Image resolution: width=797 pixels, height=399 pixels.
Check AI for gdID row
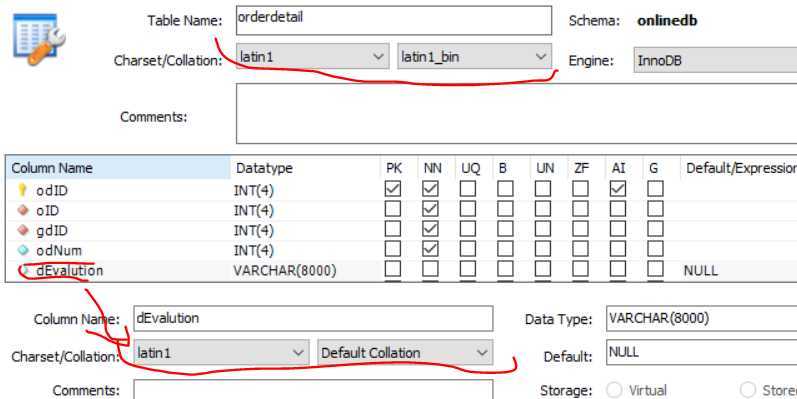pos(618,229)
